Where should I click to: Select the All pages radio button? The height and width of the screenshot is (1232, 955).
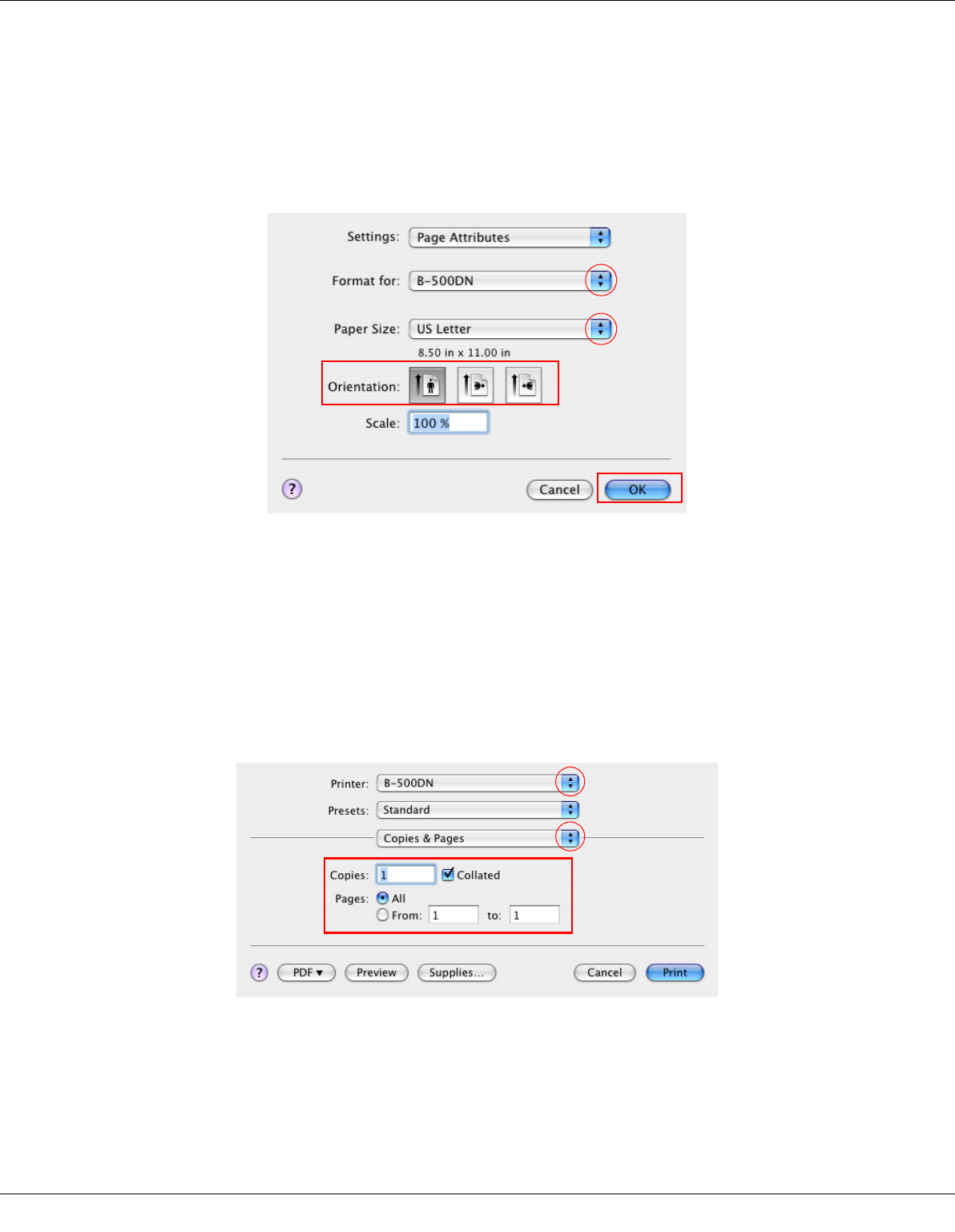(383, 898)
